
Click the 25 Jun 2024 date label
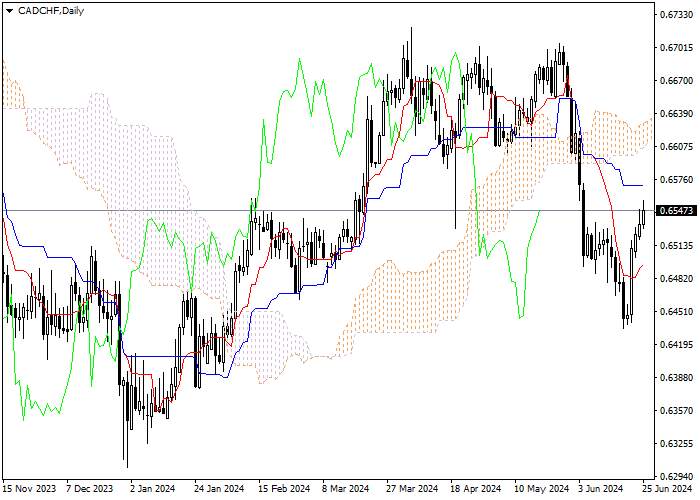[x=668, y=489]
